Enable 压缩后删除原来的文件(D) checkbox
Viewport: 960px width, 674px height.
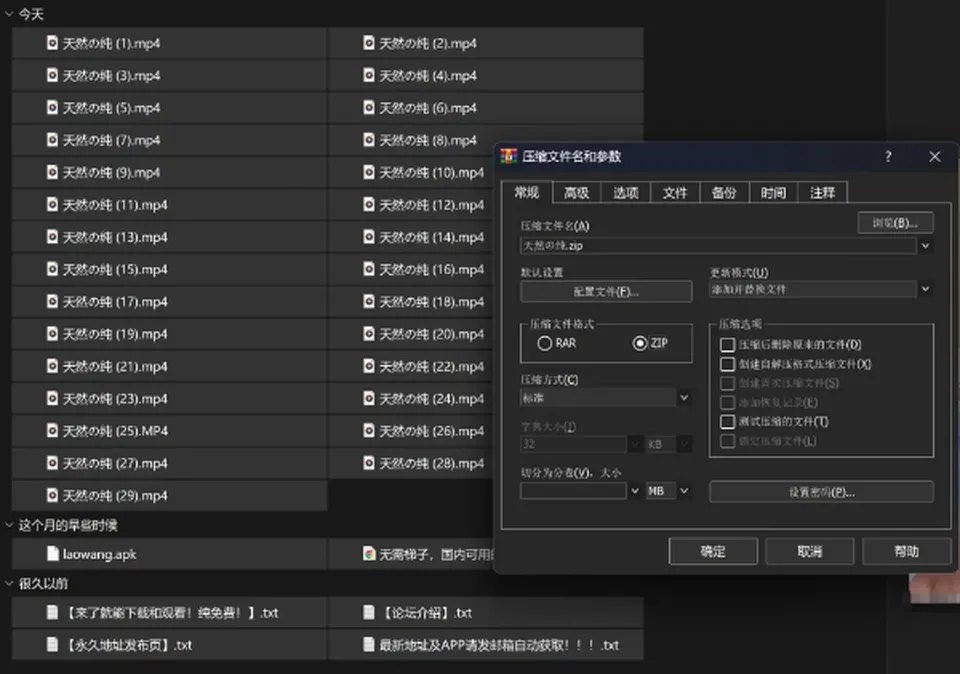(x=727, y=345)
